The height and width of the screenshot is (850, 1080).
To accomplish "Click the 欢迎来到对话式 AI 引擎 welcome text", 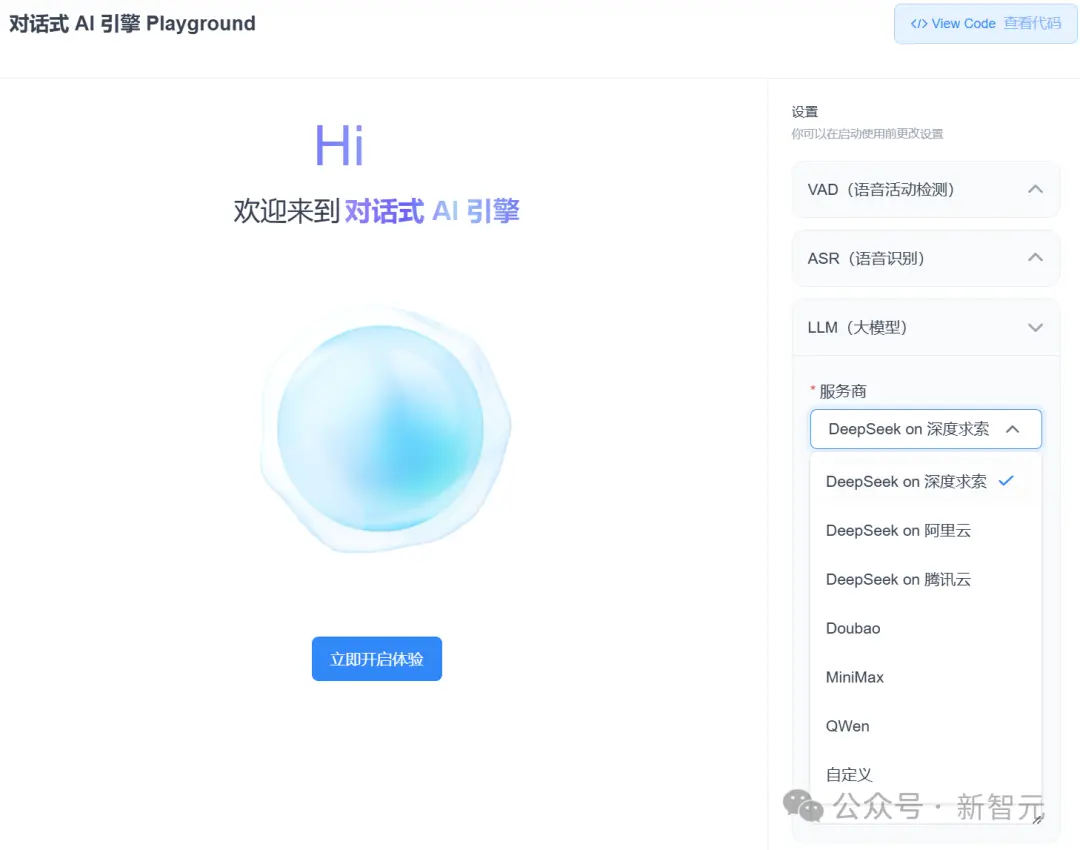I will [x=376, y=211].
